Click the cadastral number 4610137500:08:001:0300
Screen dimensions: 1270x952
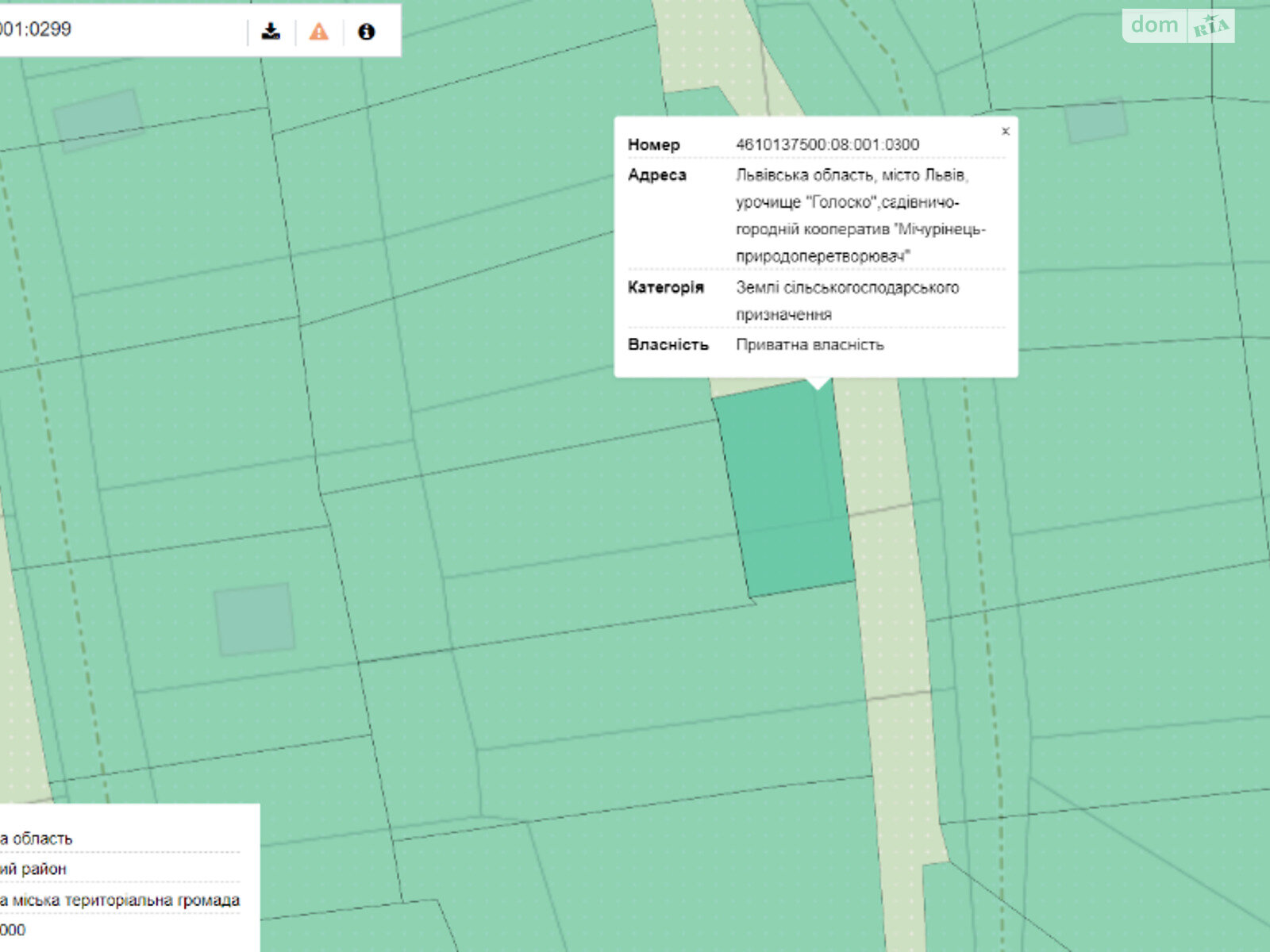(x=827, y=144)
